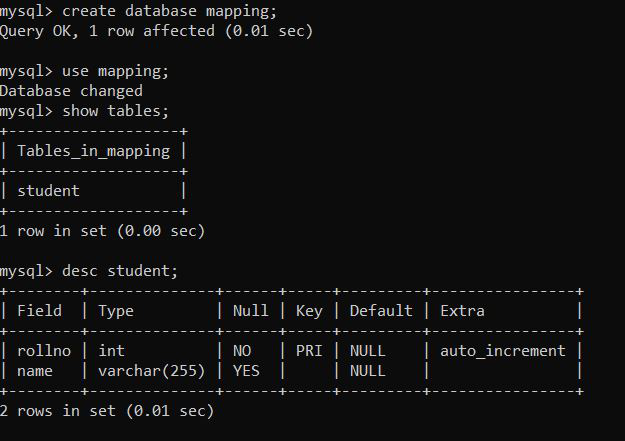Select the name field cell
This screenshot has width=625, height=441.
tap(35, 370)
